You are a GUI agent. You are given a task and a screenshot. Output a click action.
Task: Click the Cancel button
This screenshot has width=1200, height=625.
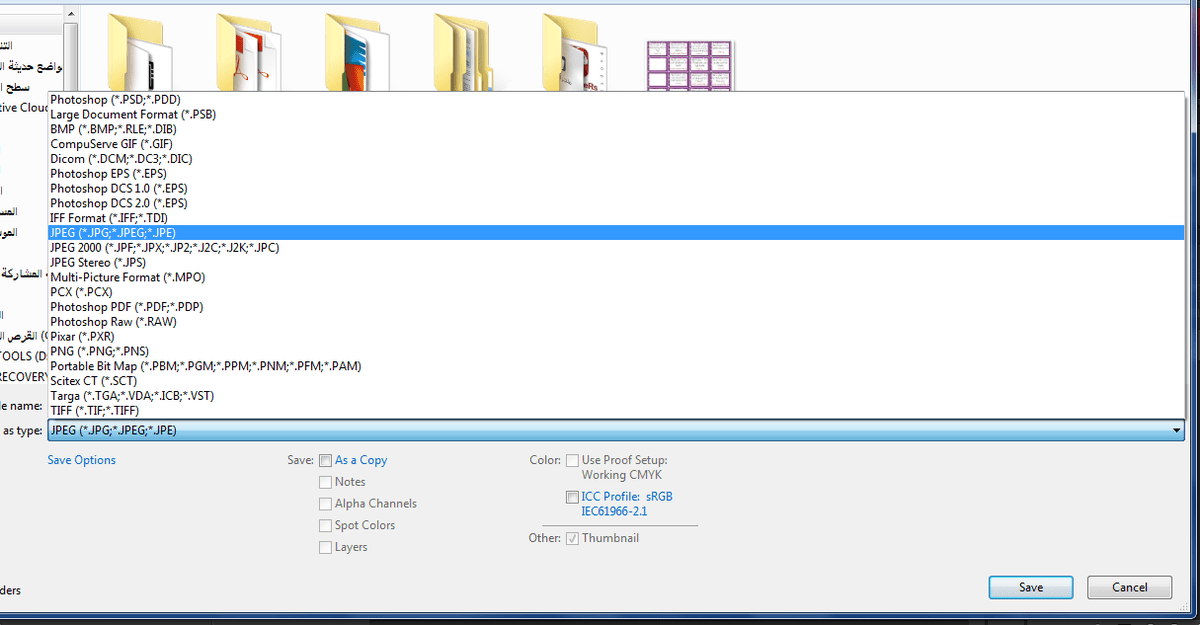pyautogui.click(x=1130, y=588)
